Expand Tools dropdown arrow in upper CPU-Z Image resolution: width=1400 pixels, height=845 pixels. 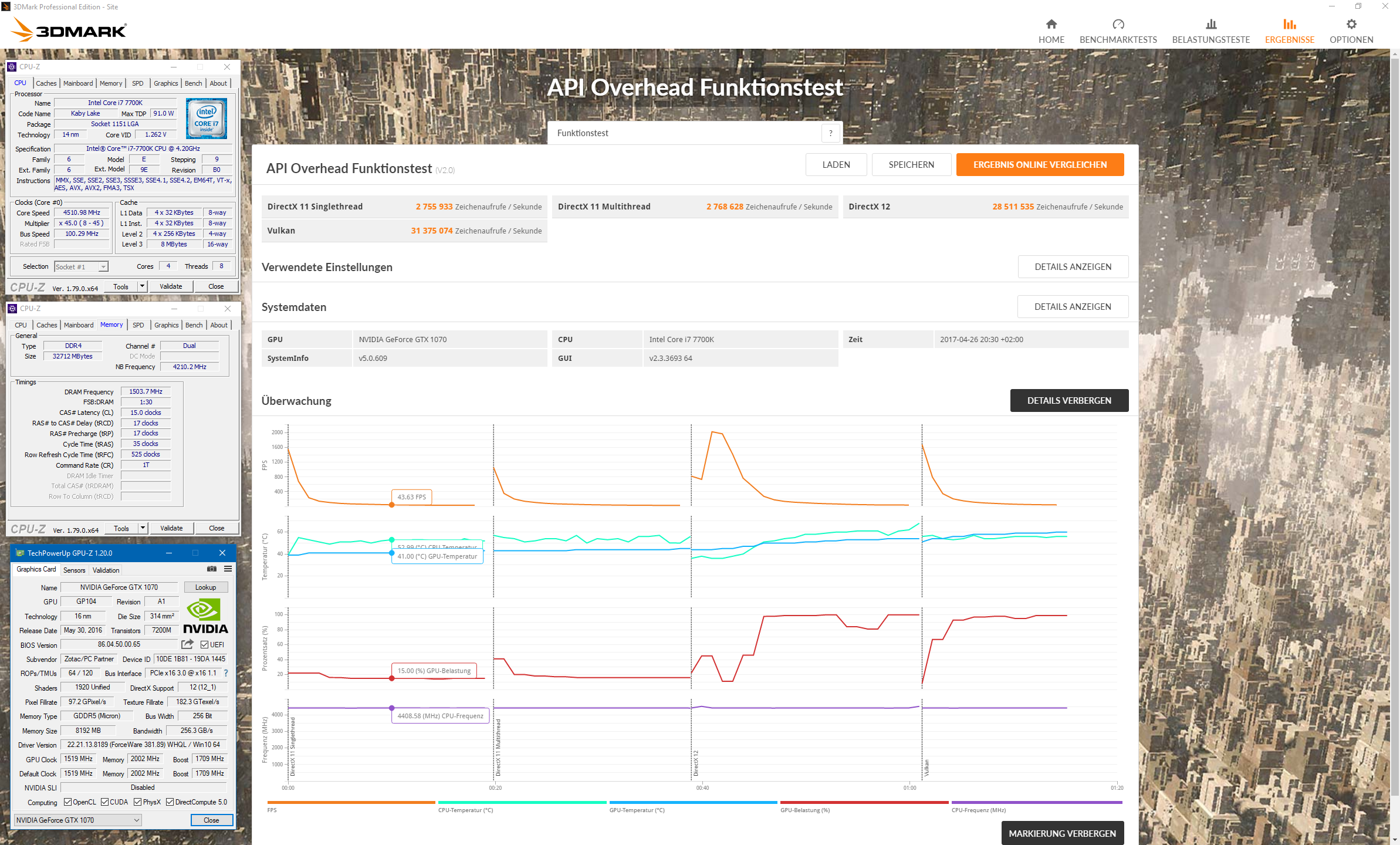click(142, 286)
